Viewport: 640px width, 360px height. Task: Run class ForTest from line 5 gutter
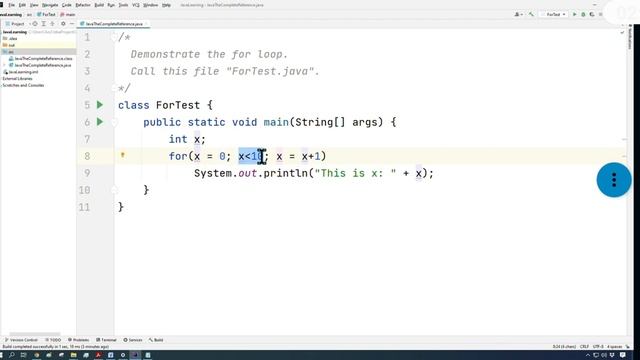100,105
